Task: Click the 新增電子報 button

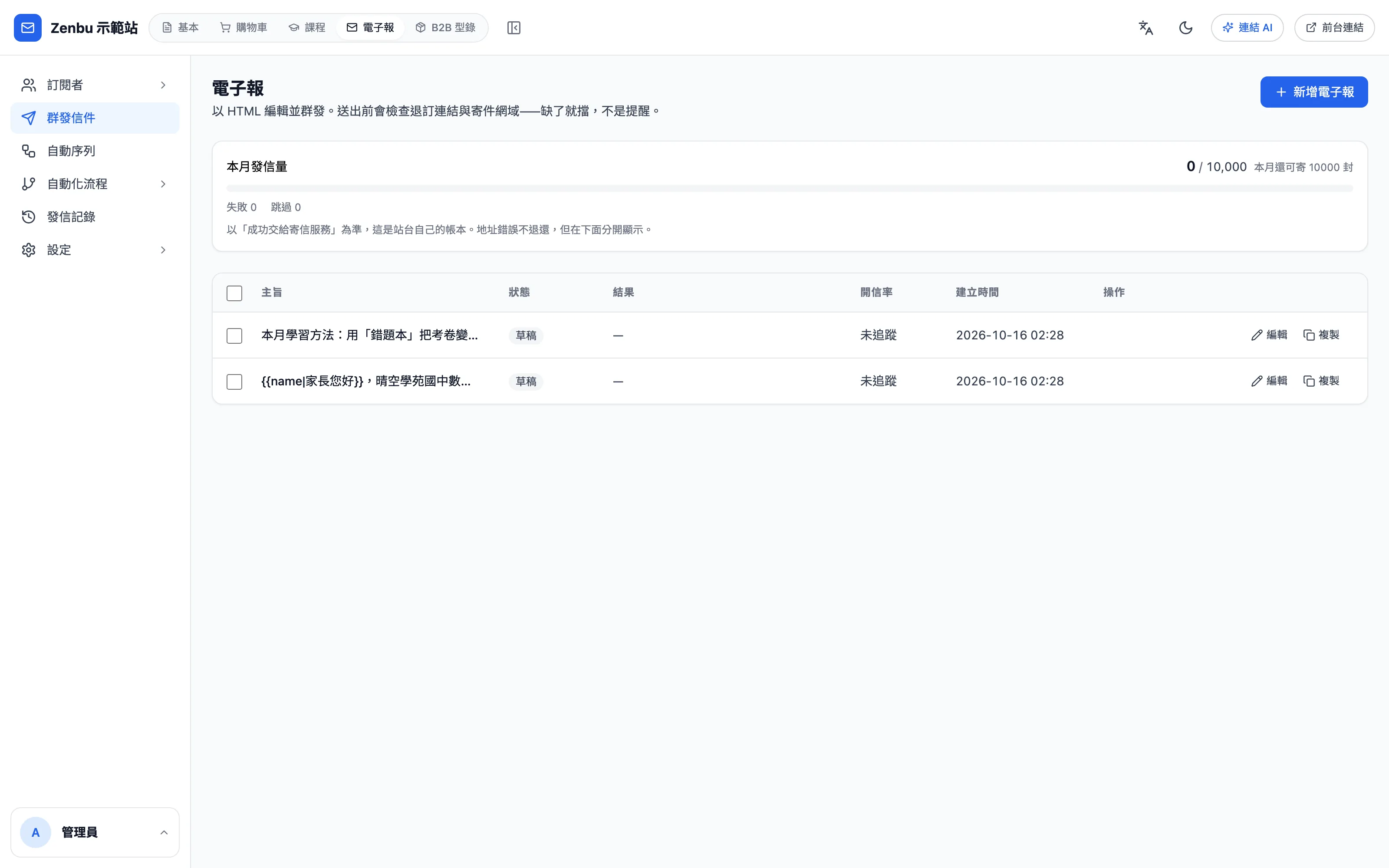Action: pyautogui.click(x=1314, y=92)
